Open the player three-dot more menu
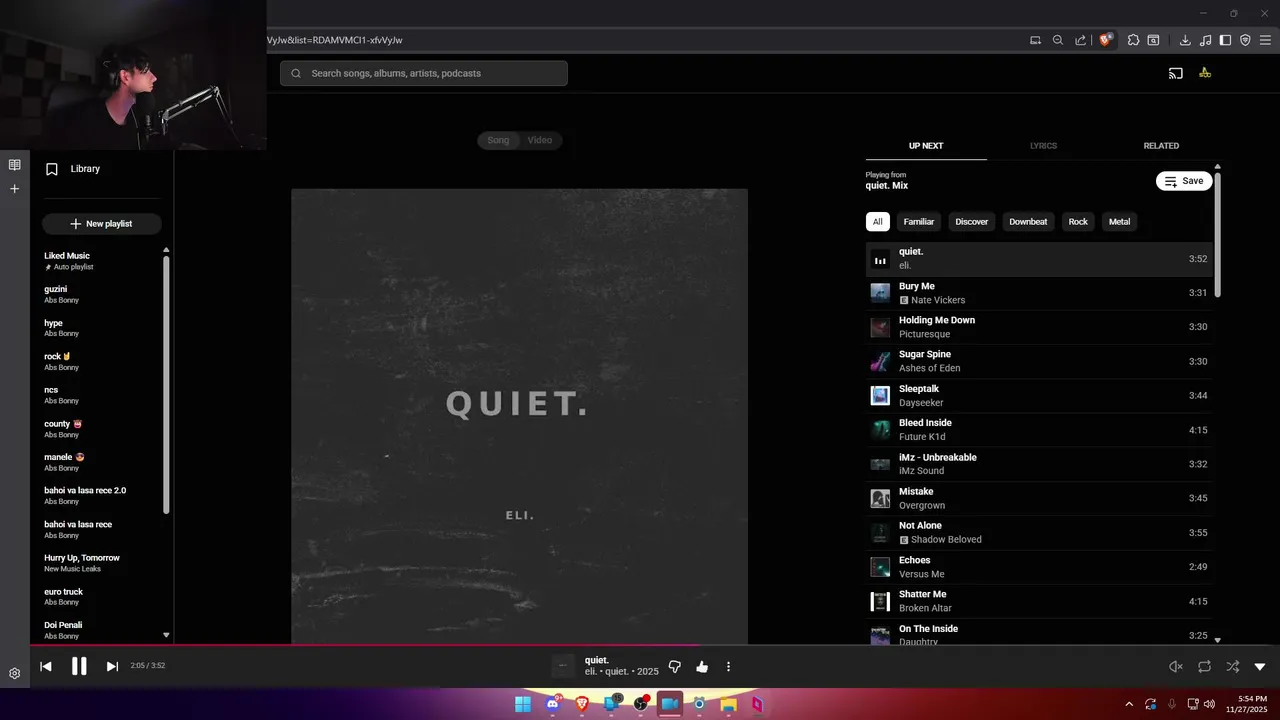The height and width of the screenshot is (720, 1280). 728,666
